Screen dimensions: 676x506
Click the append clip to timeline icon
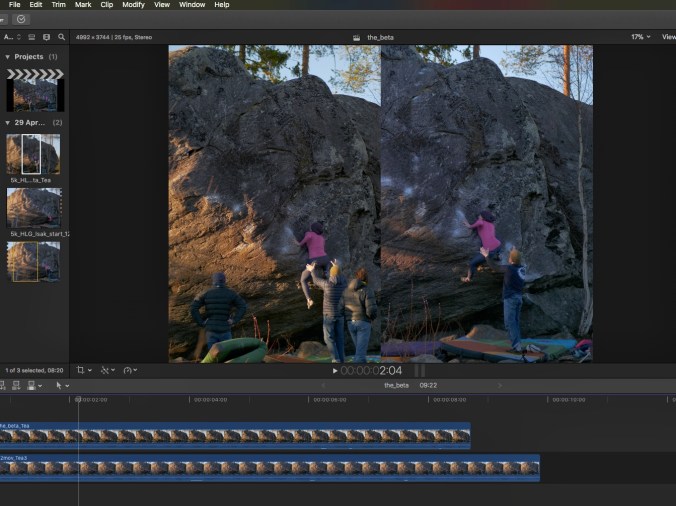pyautogui.click(x=17, y=385)
